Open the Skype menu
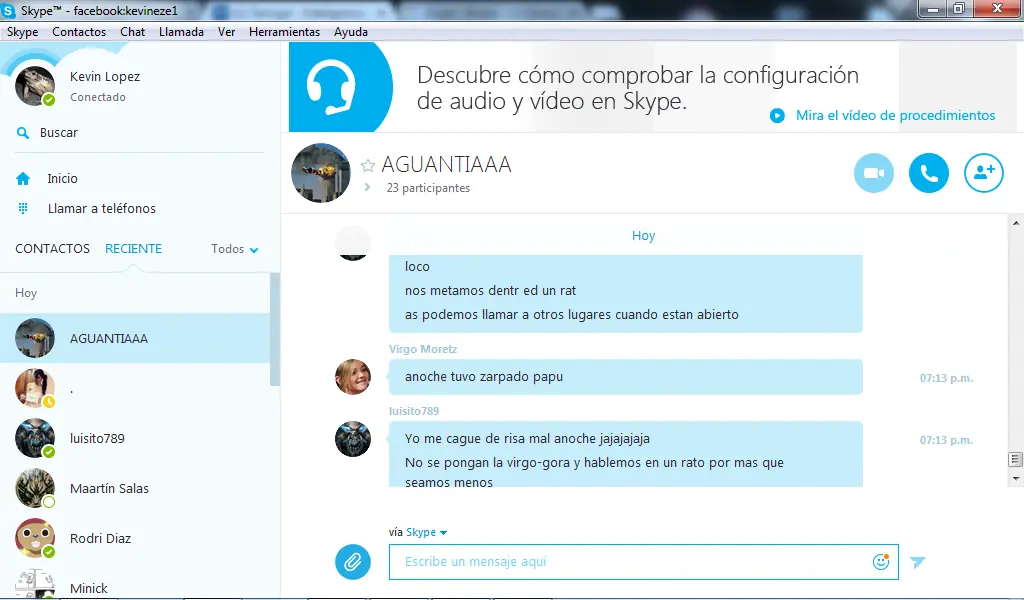This screenshot has width=1024, height=600. click(x=22, y=31)
